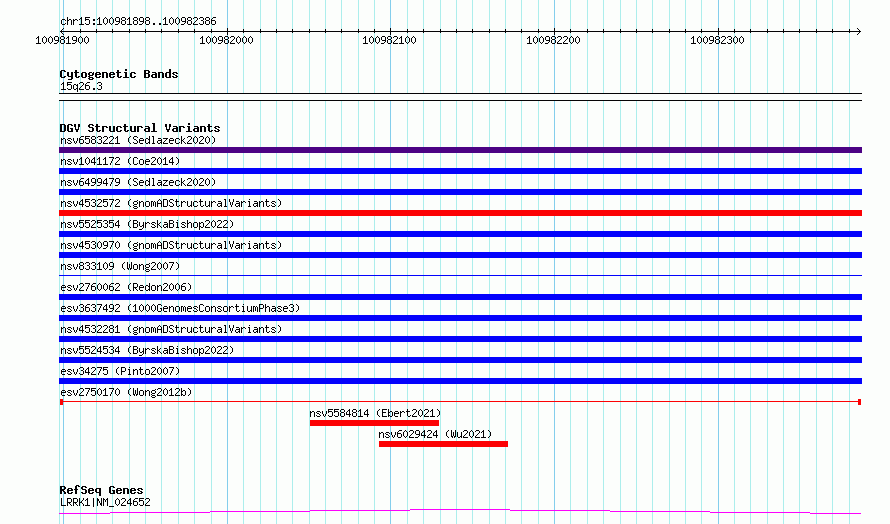Open the LRRK1|NM_024652 gene label
Viewport: 890px width, 524px height.
(x=105, y=502)
